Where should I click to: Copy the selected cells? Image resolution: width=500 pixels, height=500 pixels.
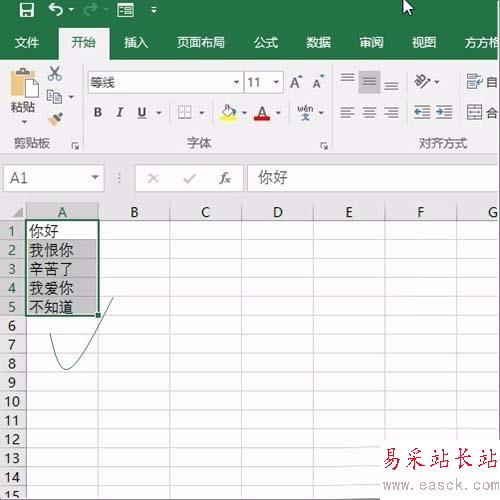point(54,97)
